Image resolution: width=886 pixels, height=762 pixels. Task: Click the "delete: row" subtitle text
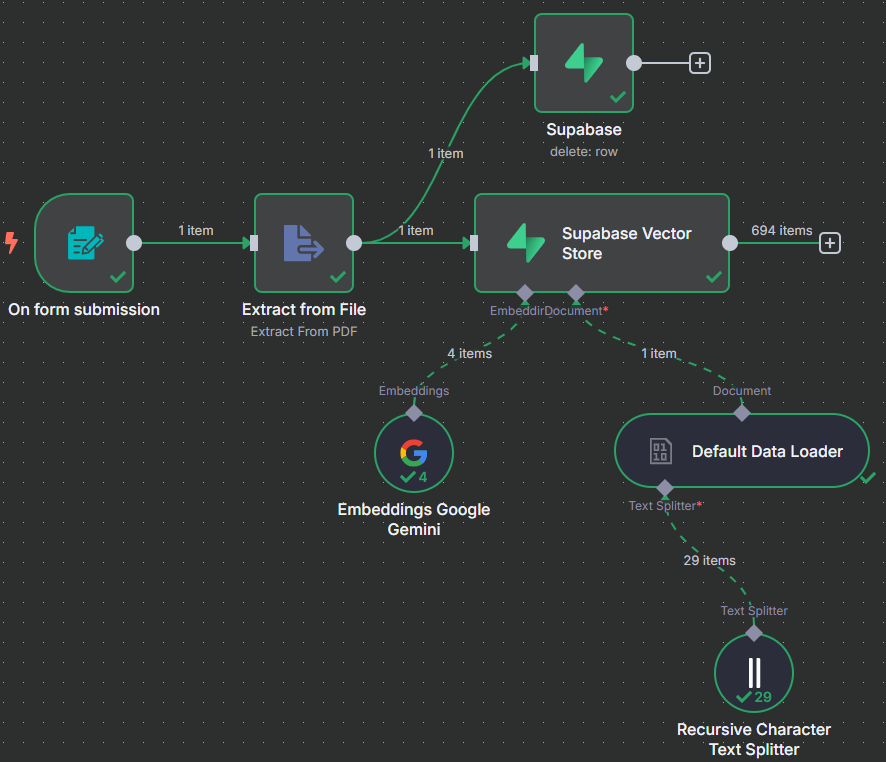(584, 151)
